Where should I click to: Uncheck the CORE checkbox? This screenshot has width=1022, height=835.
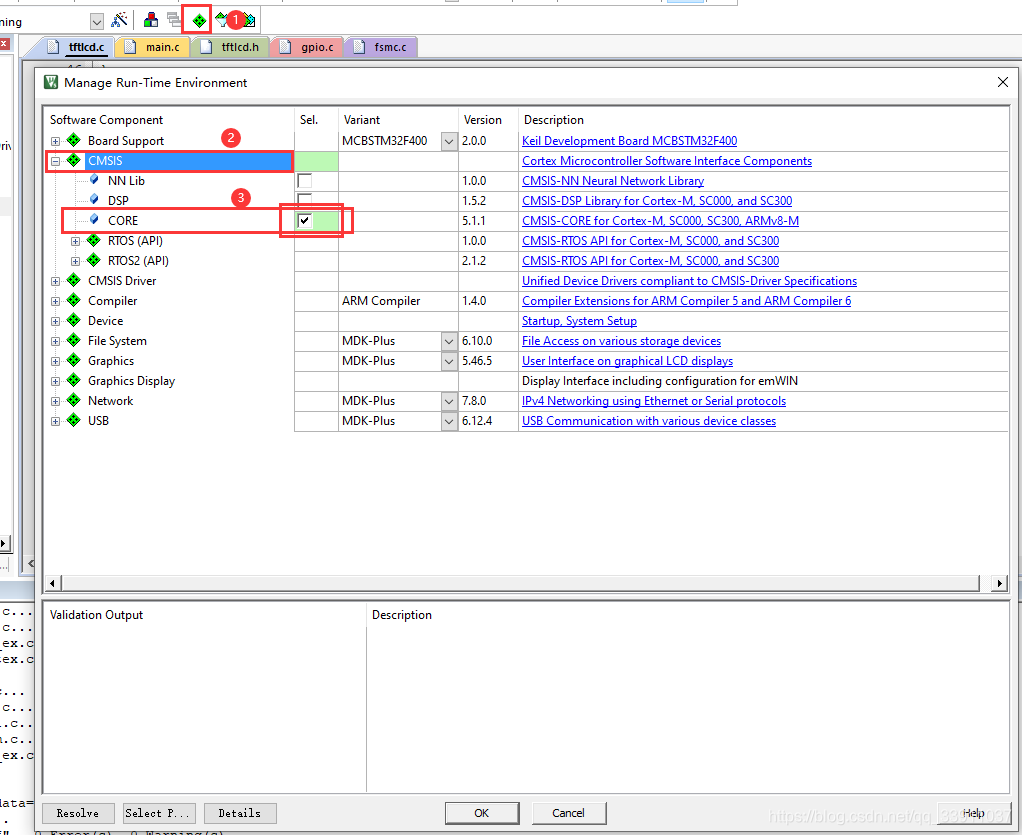(x=304, y=220)
